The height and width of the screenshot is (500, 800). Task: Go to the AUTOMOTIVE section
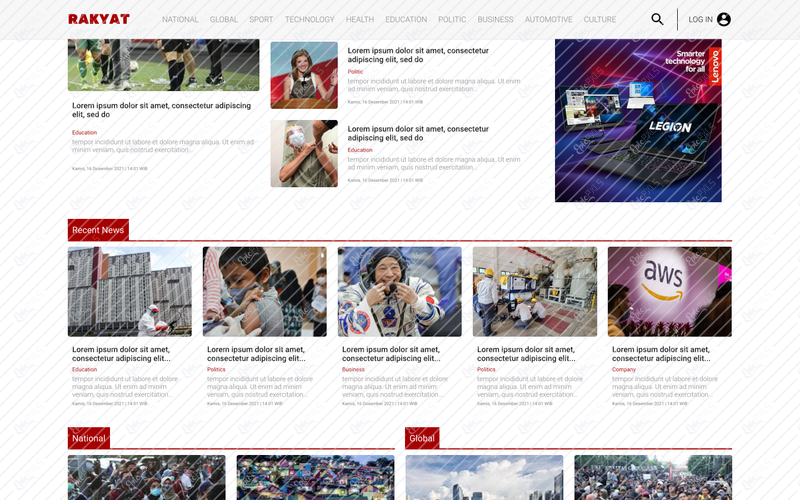tap(548, 19)
